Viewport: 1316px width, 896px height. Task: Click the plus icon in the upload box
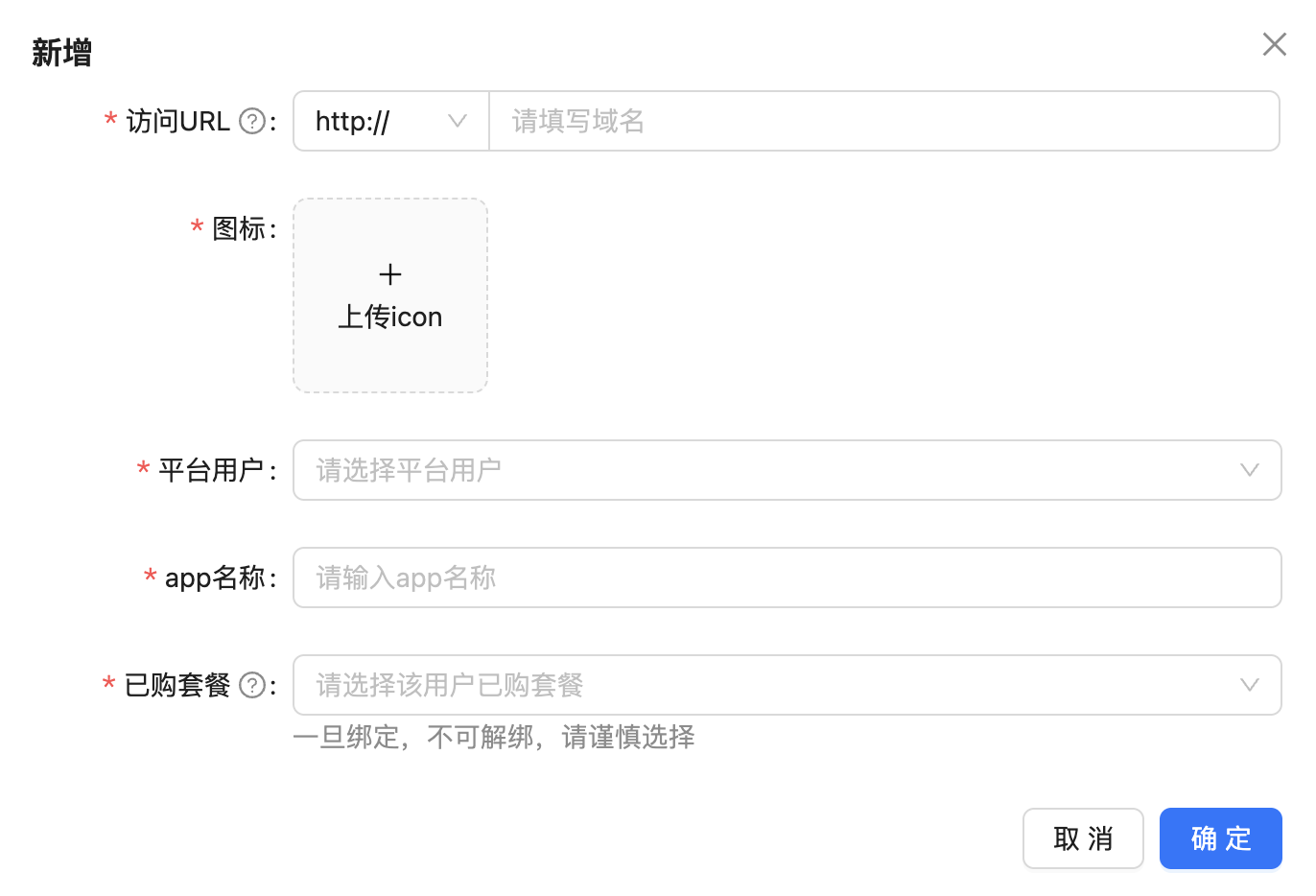point(390,275)
